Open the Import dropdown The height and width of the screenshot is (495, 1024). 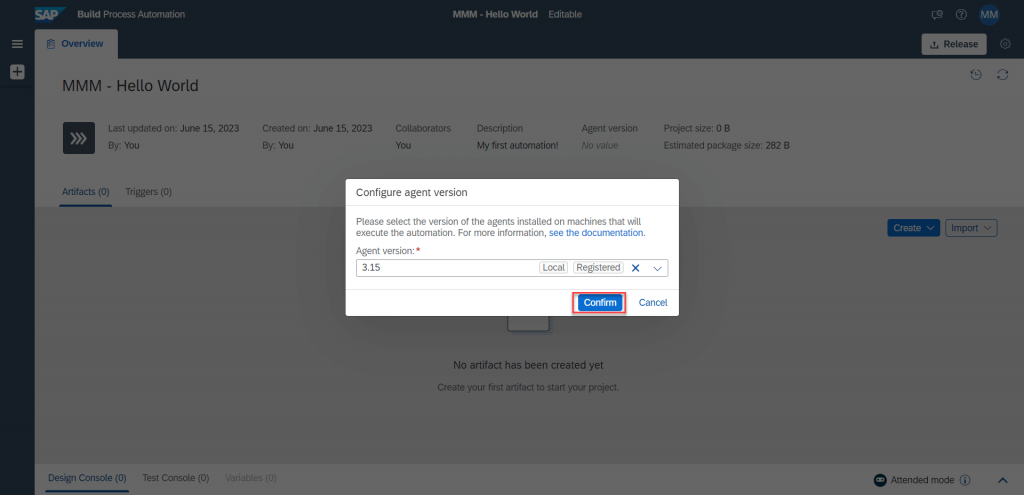coord(971,228)
